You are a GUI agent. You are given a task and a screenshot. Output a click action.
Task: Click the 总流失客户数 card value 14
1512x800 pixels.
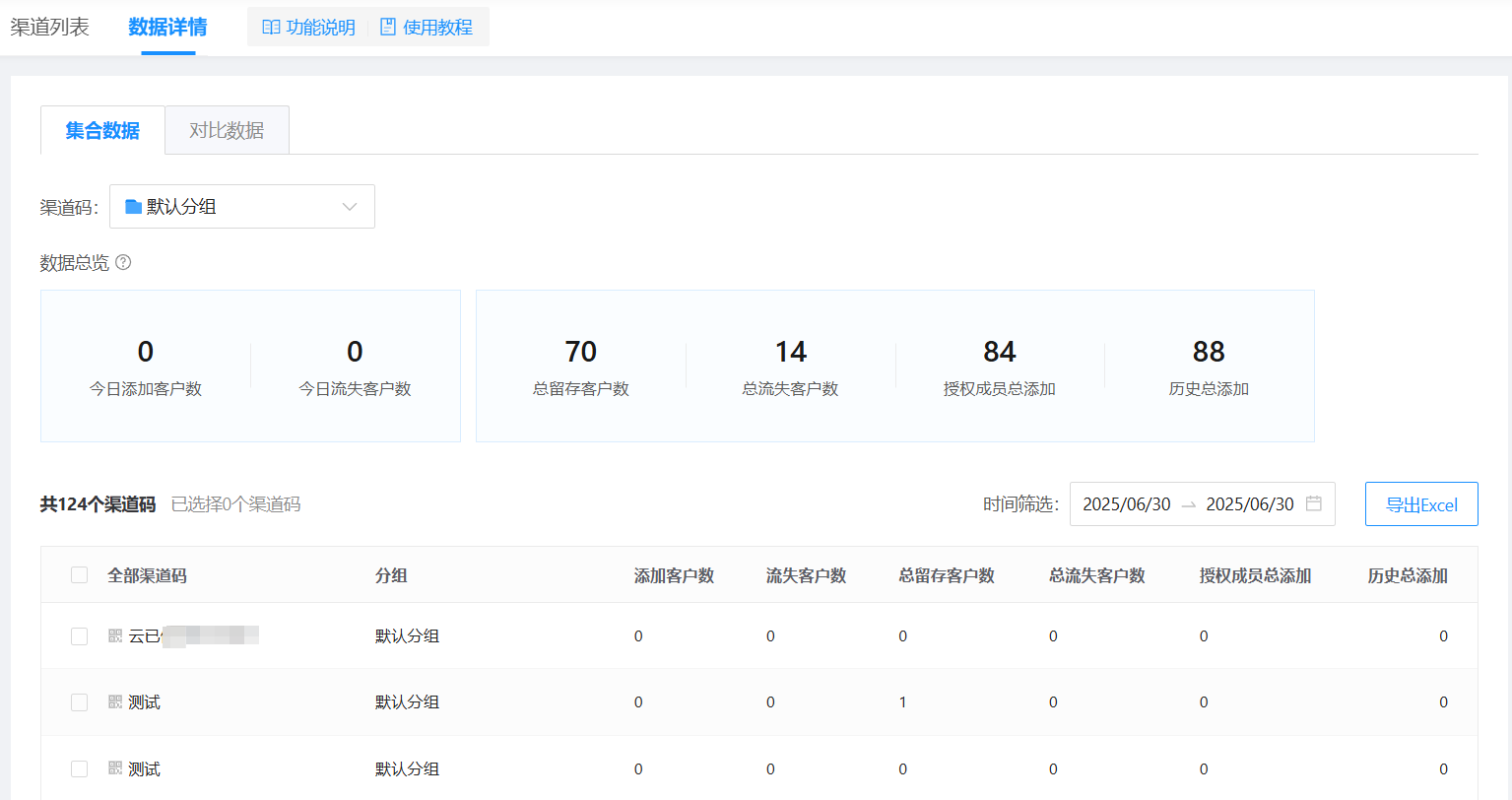(x=790, y=352)
